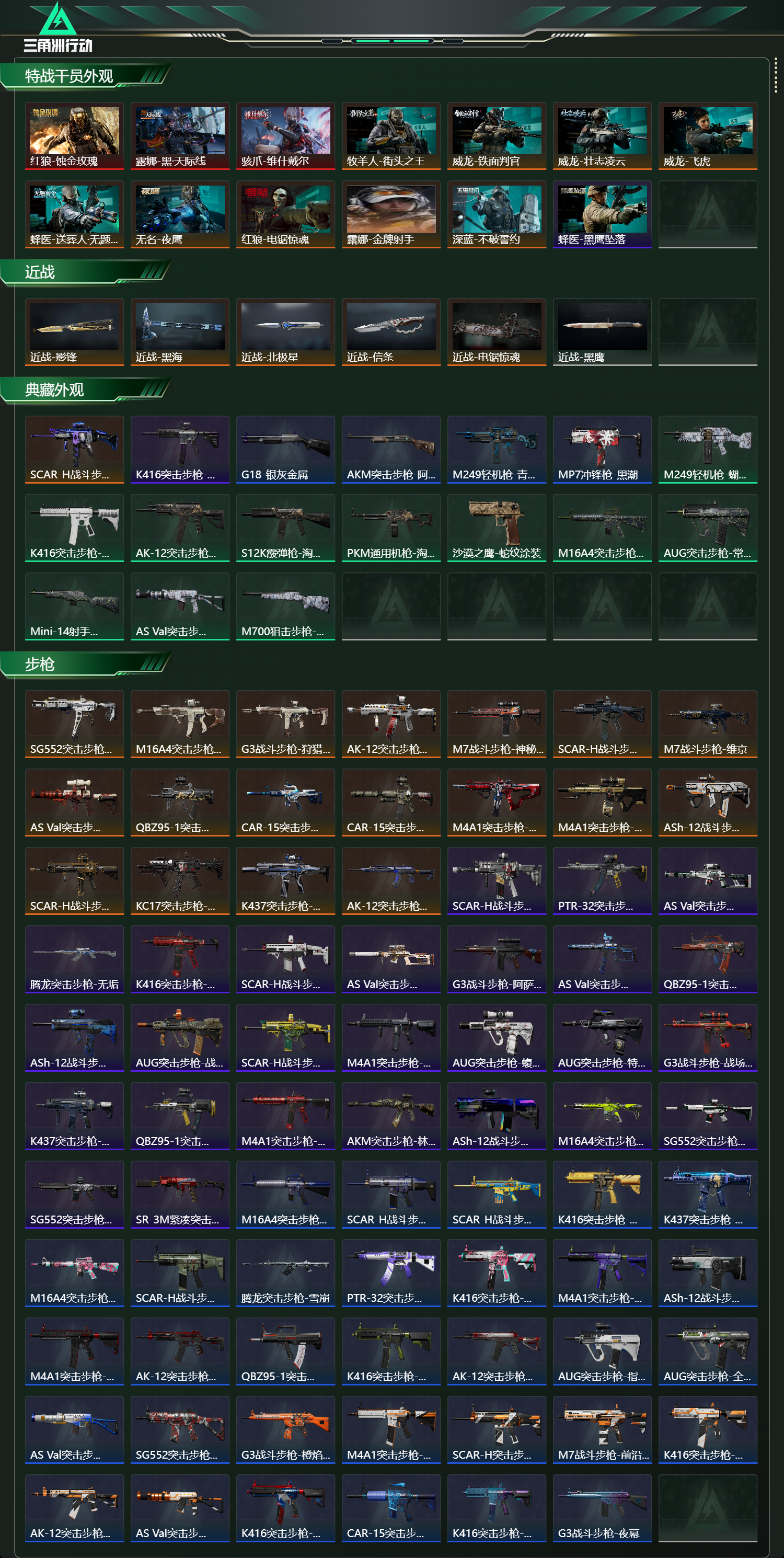The height and width of the screenshot is (1558, 784).
Task: Click the 三角洲行动 logo at top left
Action: [58, 27]
